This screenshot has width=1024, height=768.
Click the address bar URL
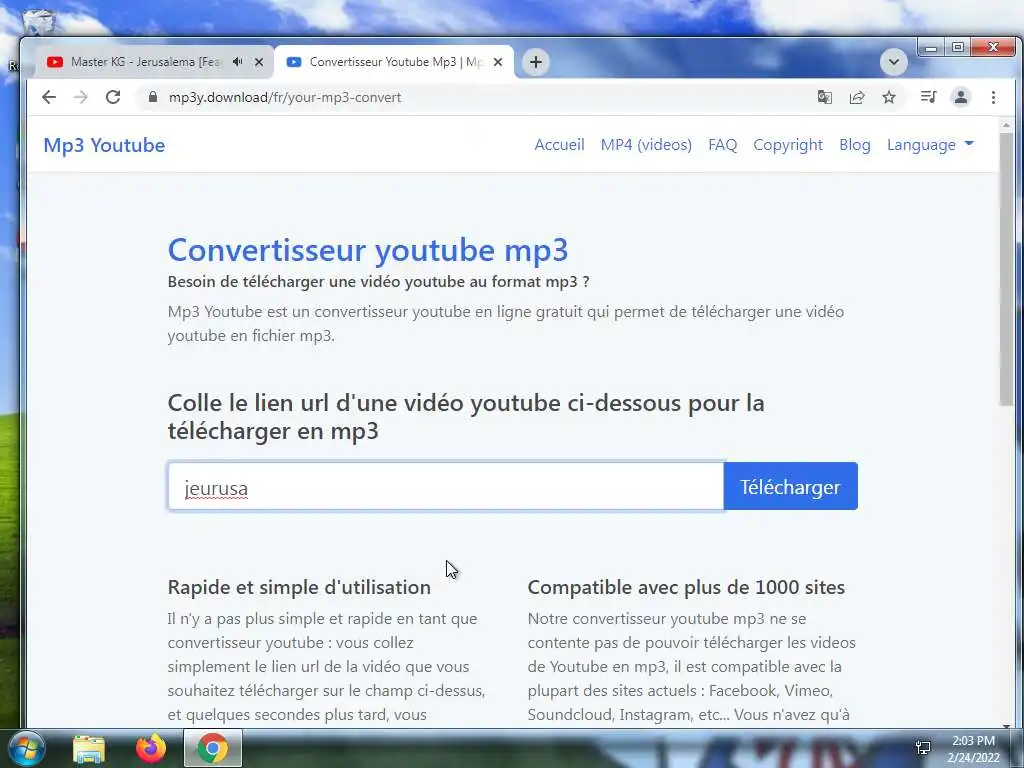click(285, 97)
